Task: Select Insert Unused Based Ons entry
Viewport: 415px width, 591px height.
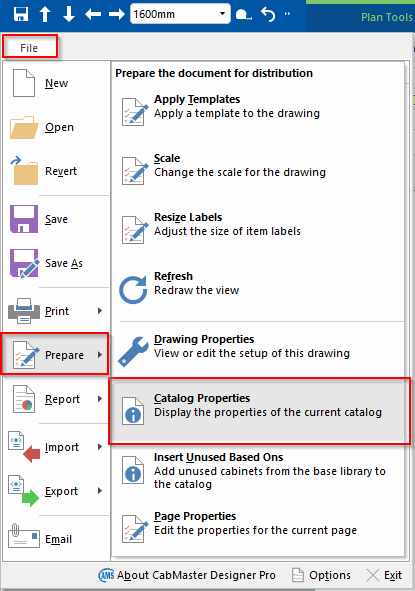Action: (260, 470)
